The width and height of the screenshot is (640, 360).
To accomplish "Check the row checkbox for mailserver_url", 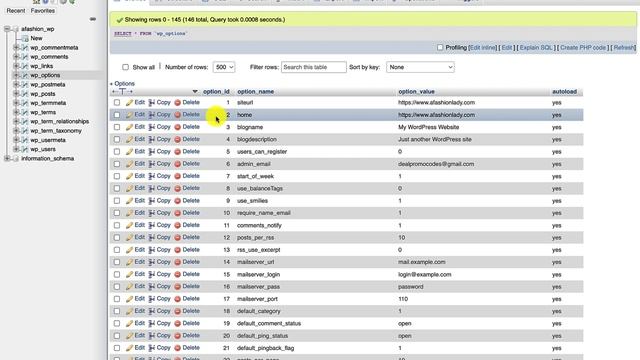I will point(117,262).
